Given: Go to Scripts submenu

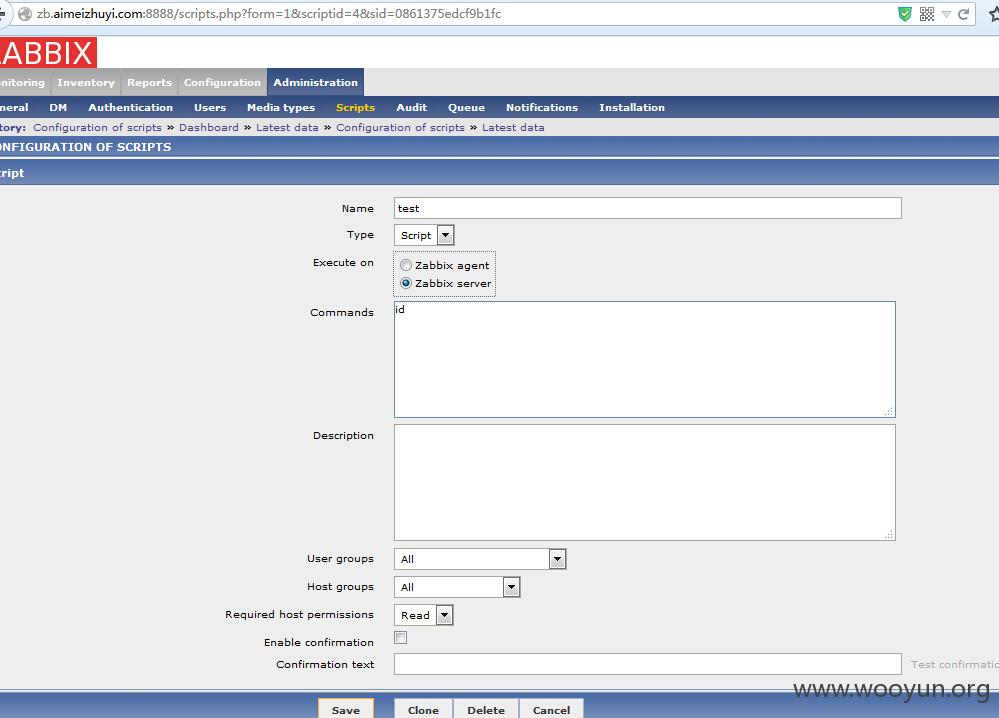Looking at the screenshot, I should pos(356,107).
